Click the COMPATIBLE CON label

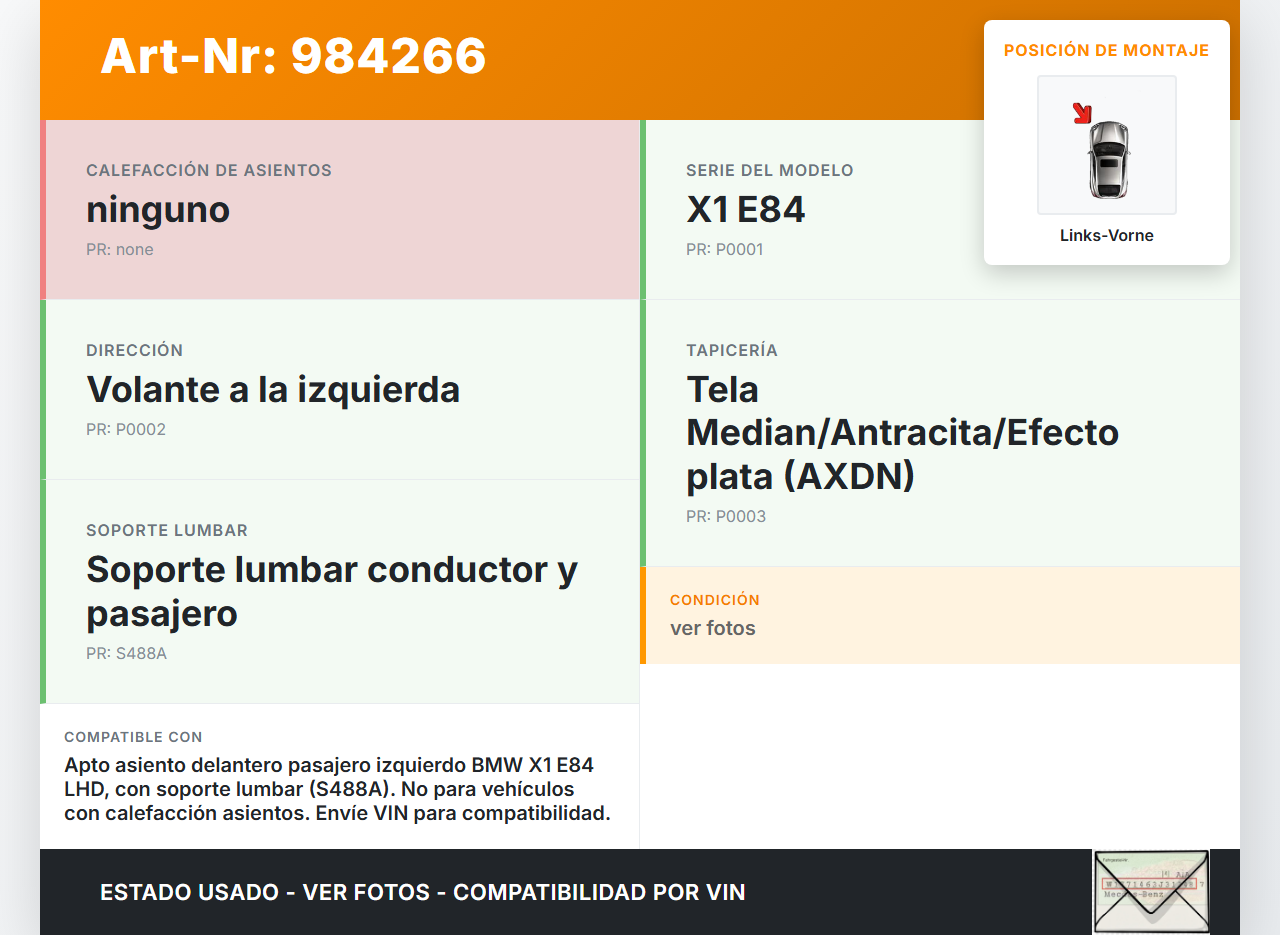pyautogui.click(x=133, y=737)
